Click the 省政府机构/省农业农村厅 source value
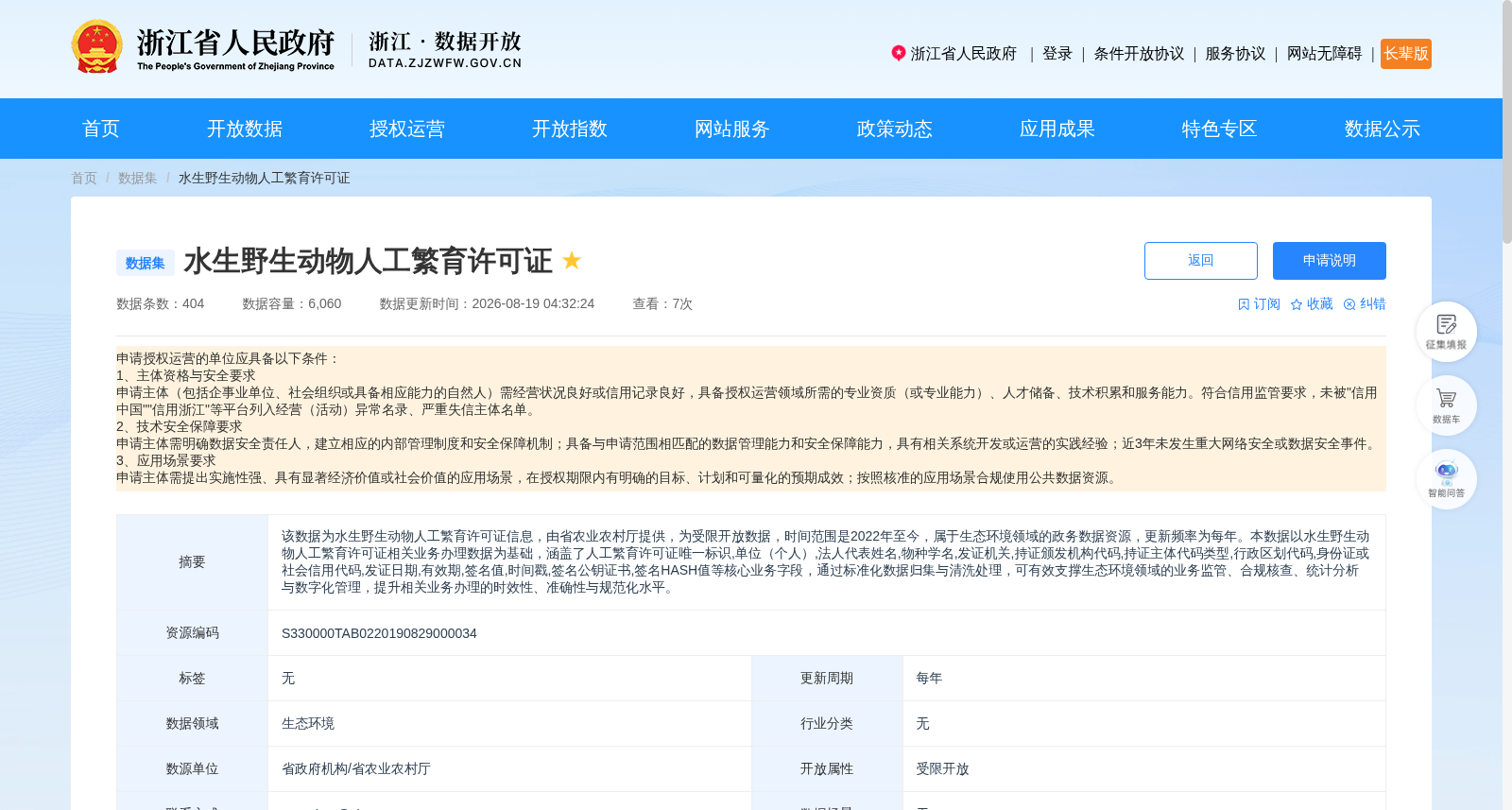 tap(356, 769)
